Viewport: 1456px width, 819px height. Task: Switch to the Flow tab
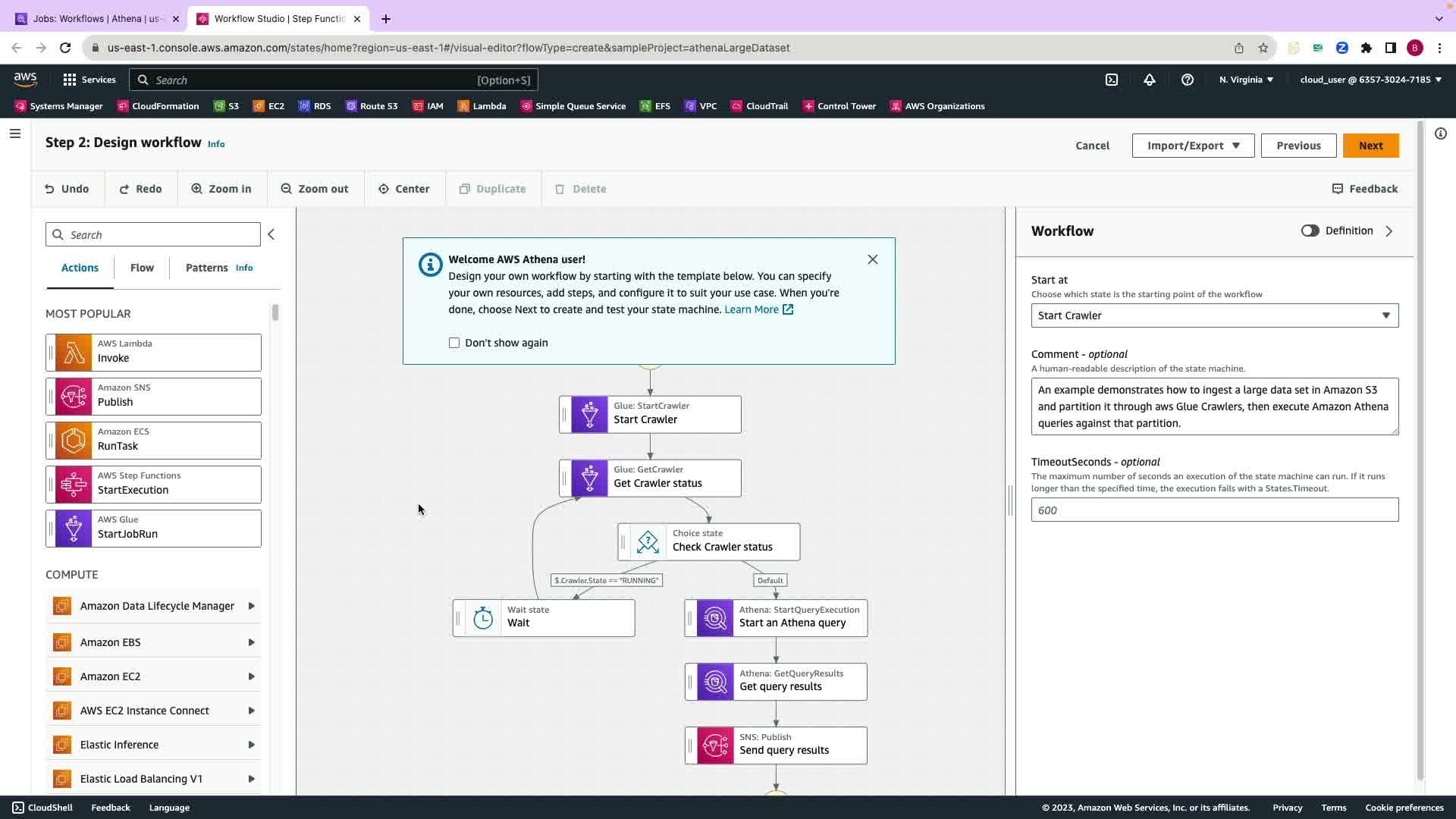142,268
